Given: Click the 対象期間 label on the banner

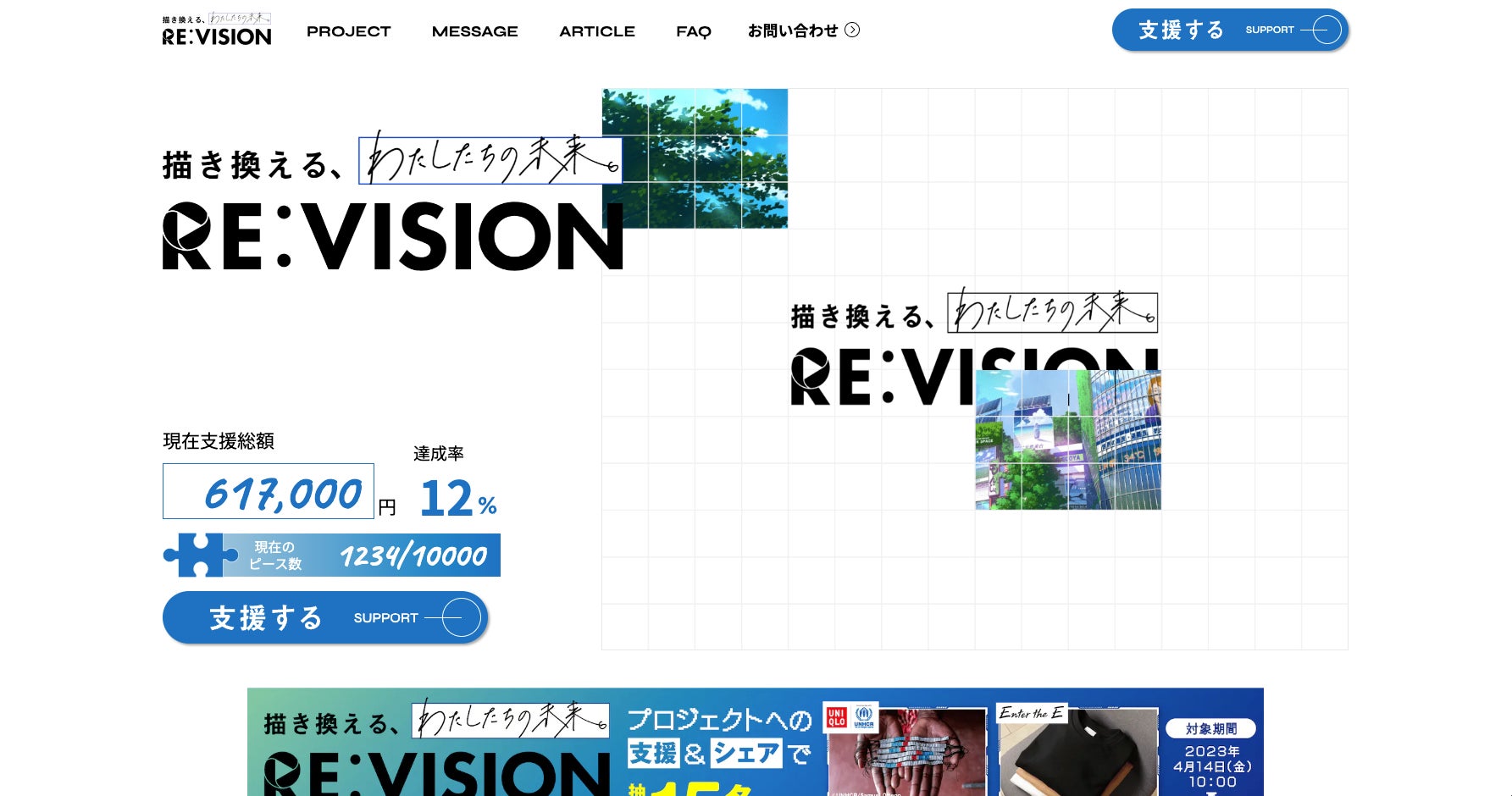Looking at the screenshot, I should (x=1211, y=728).
